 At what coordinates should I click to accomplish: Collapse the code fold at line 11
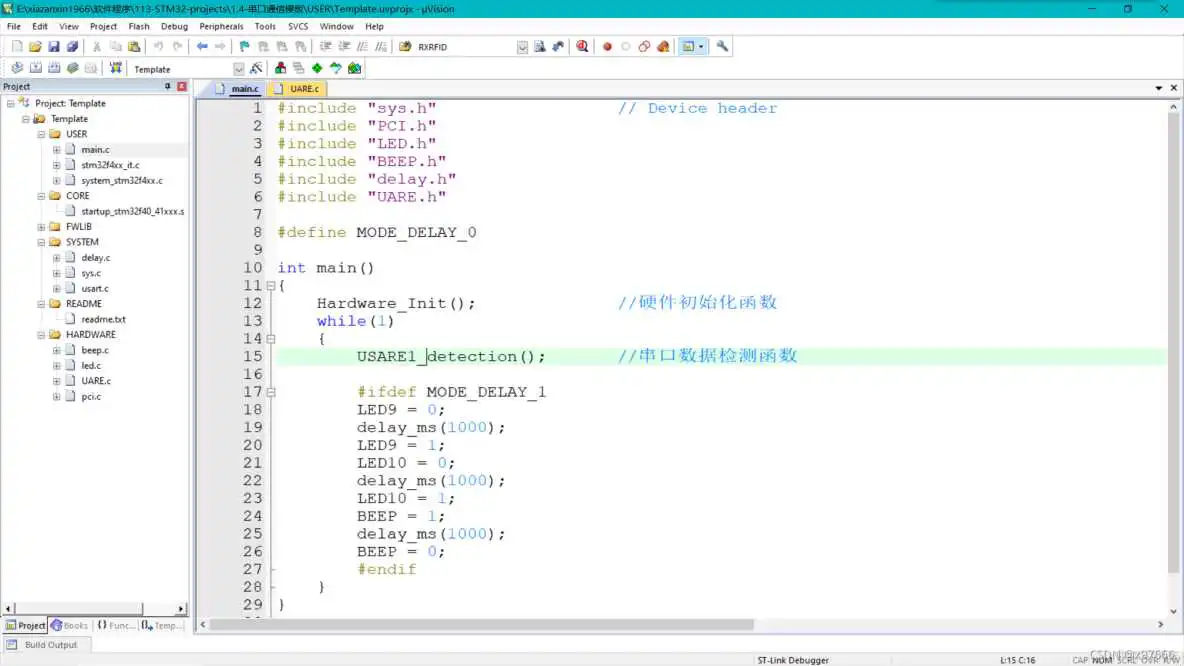tap(270, 285)
